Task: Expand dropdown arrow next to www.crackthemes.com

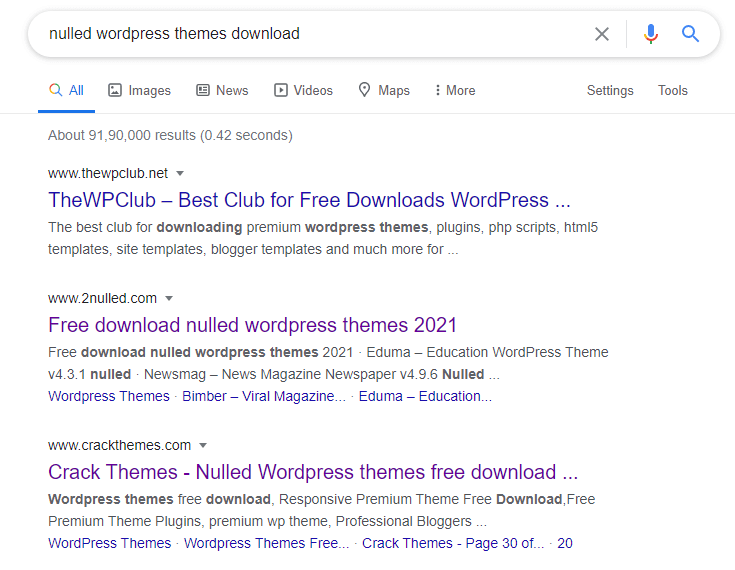Action: [203, 445]
